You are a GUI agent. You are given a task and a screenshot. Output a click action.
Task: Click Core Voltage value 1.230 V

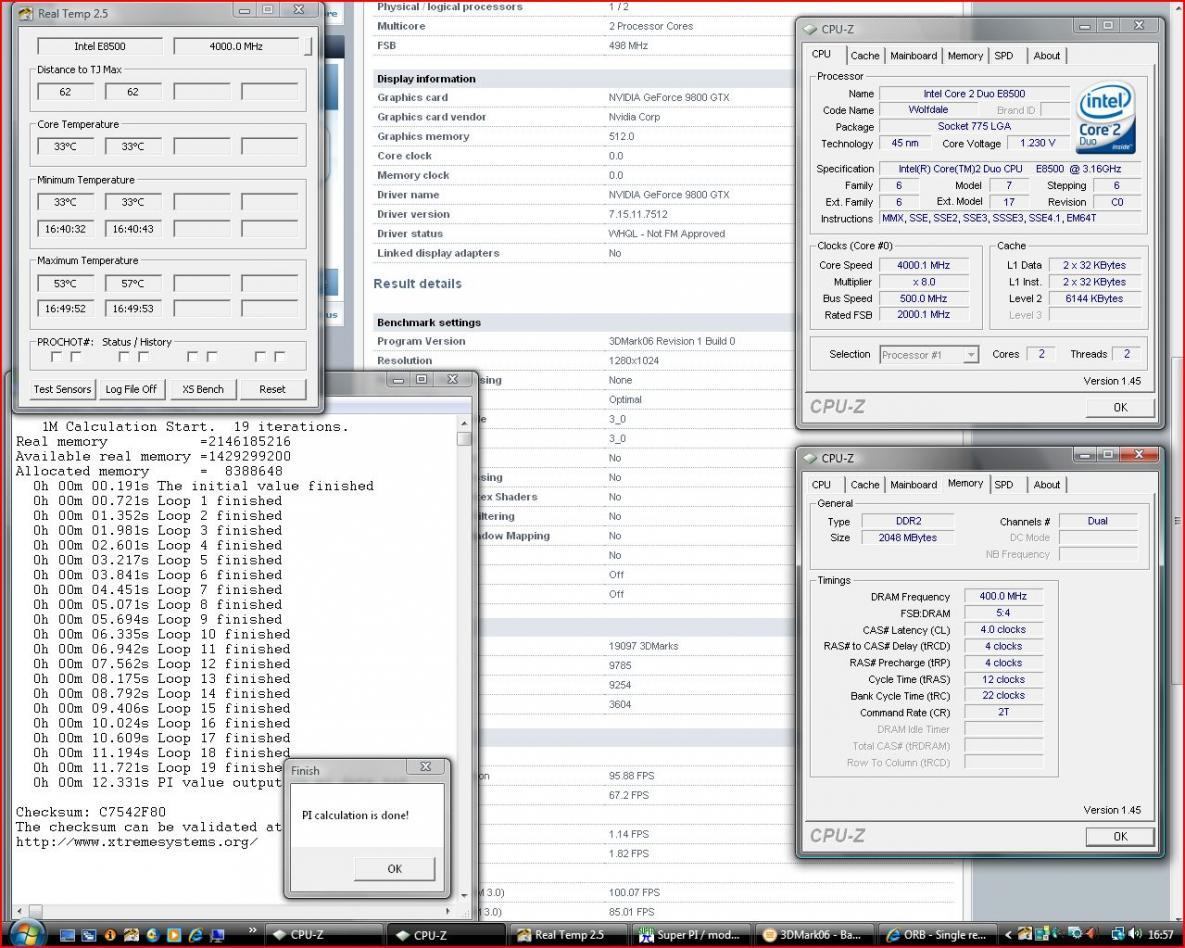pyautogui.click(x=1037, y=143)
